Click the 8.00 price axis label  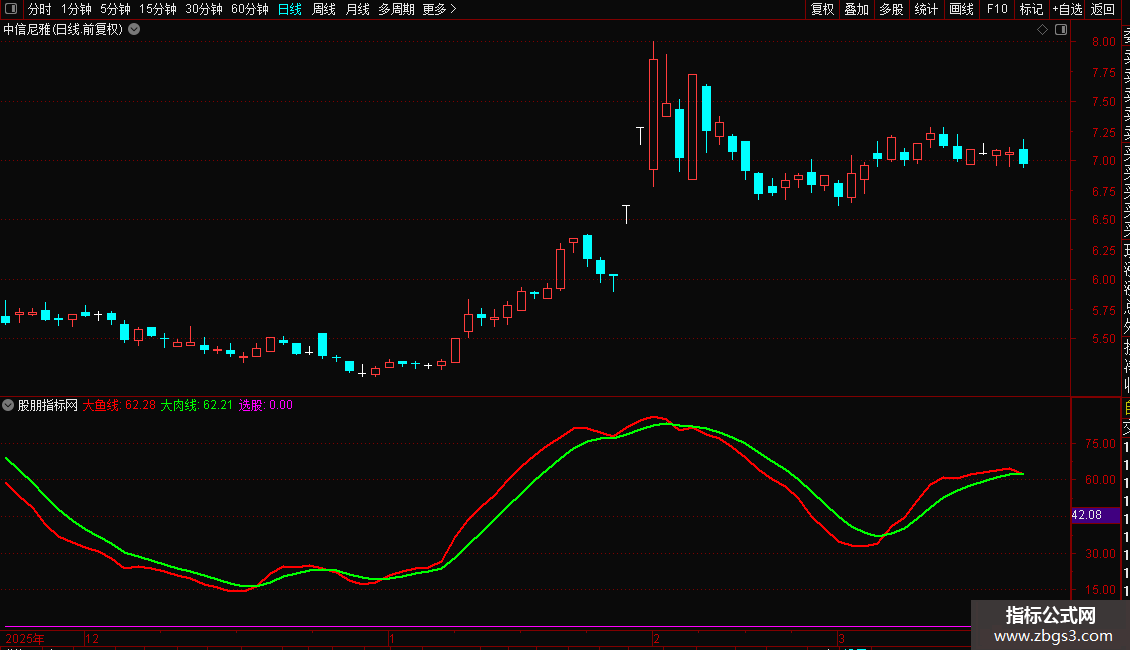click(x=1103, y=42)
